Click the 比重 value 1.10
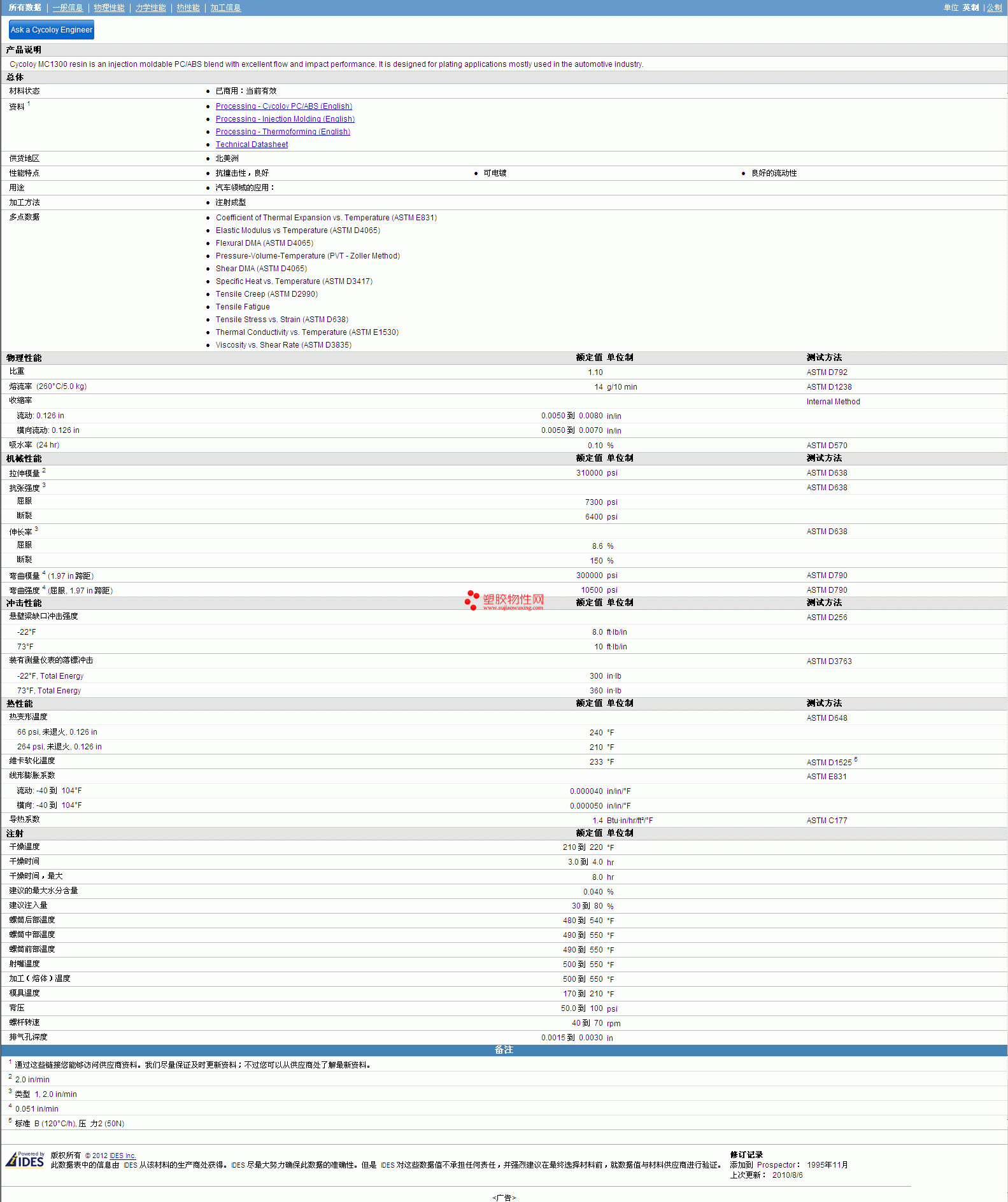 pos(595,372)
